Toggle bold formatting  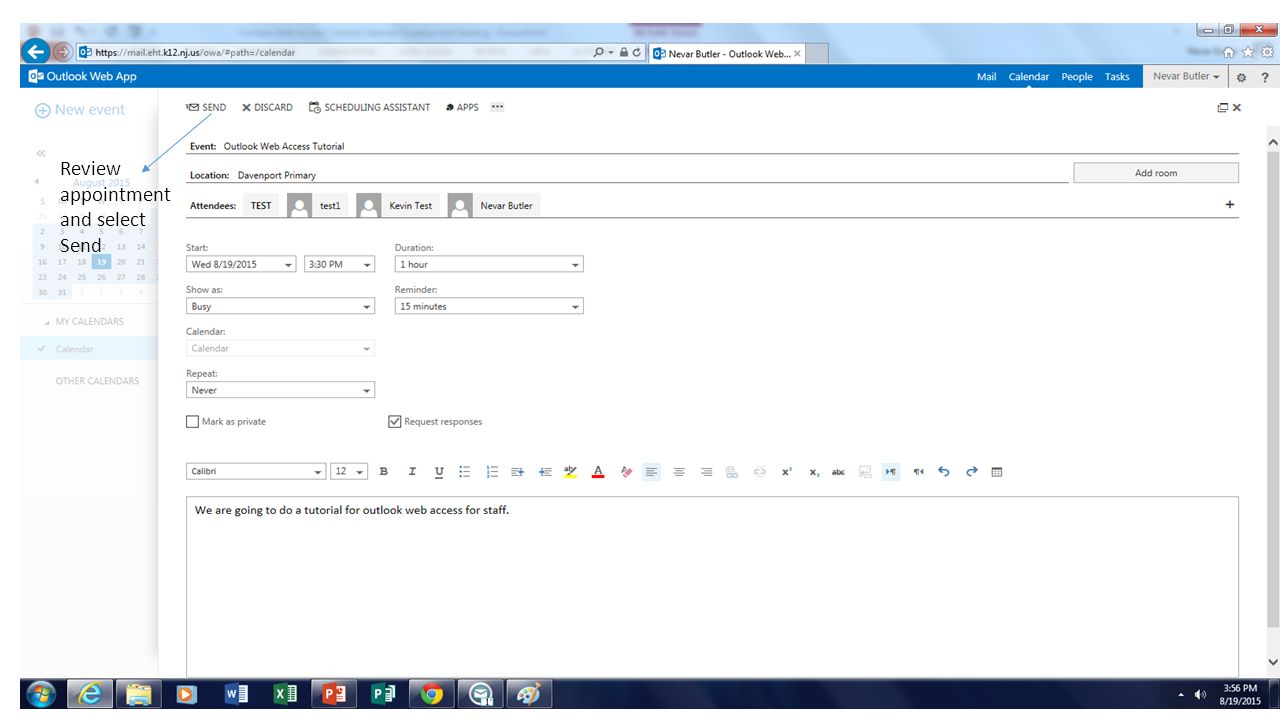coord(384,472)
